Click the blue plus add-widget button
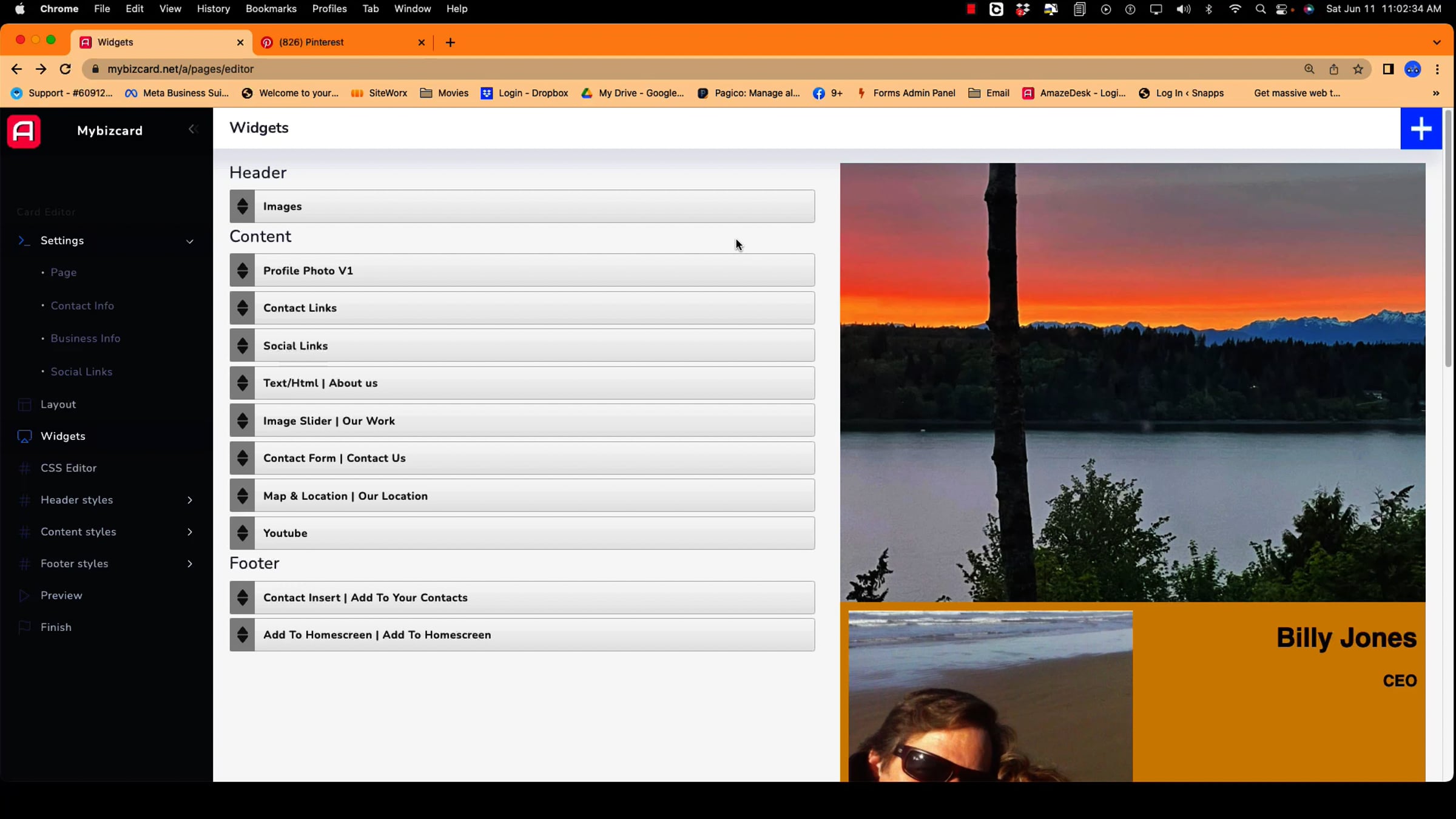 coord(1420,129)
